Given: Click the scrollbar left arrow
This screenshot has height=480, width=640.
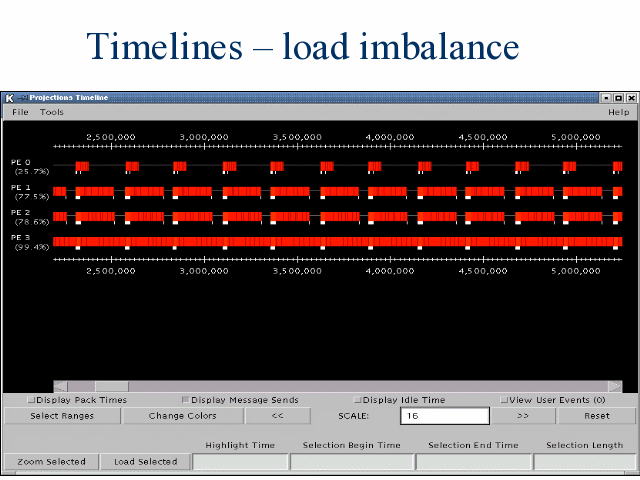Looking at the screenshot, I should click(60, 386).
